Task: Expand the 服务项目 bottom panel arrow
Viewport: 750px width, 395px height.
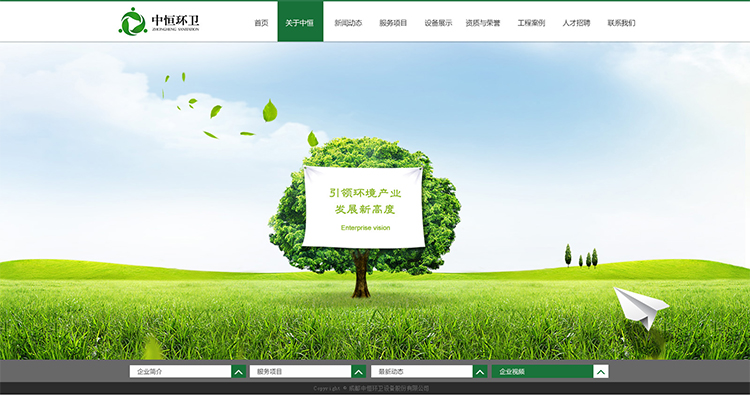Action: point(359,372)
